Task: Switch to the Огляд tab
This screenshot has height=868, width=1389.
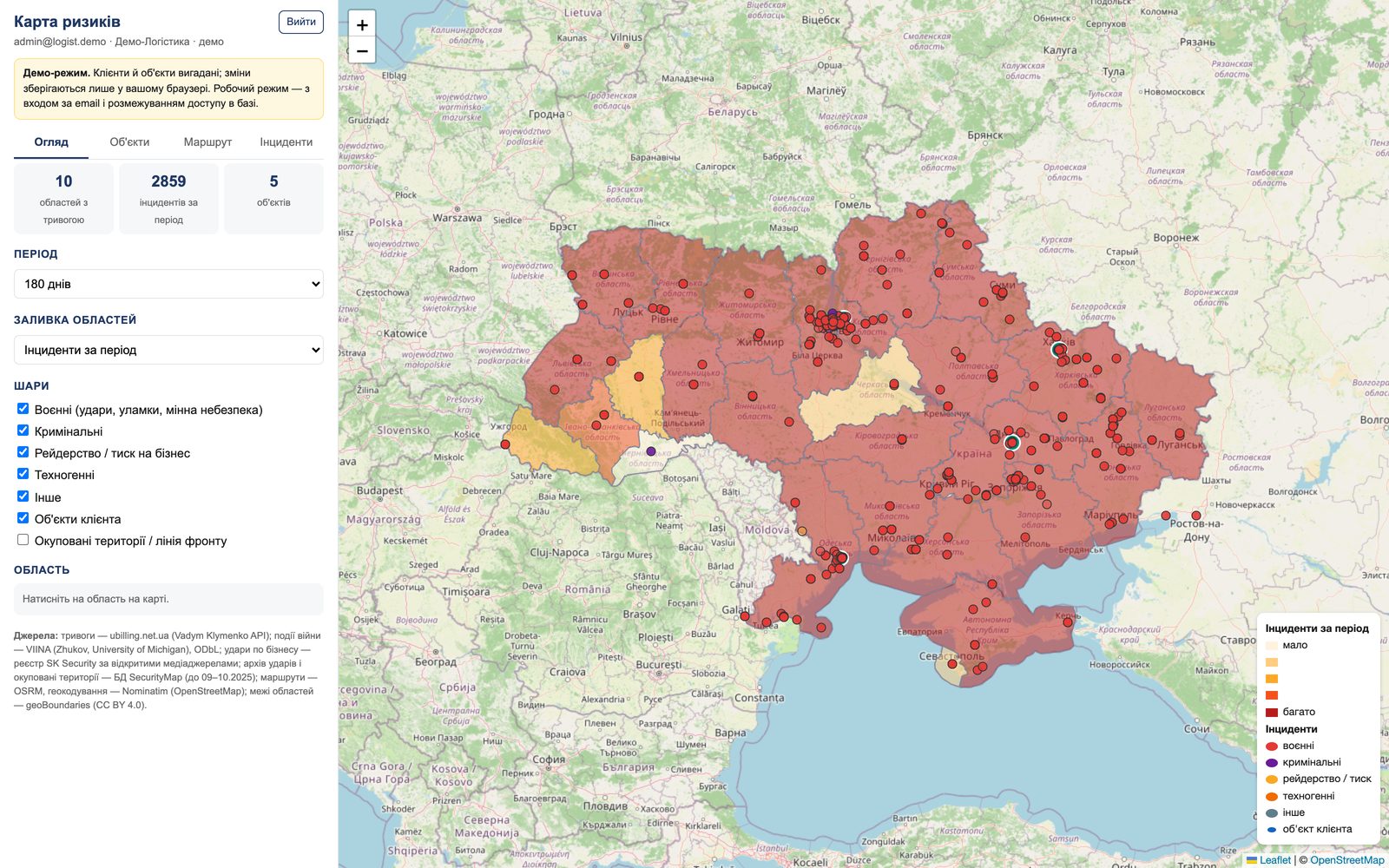Action: click(51, 142)
